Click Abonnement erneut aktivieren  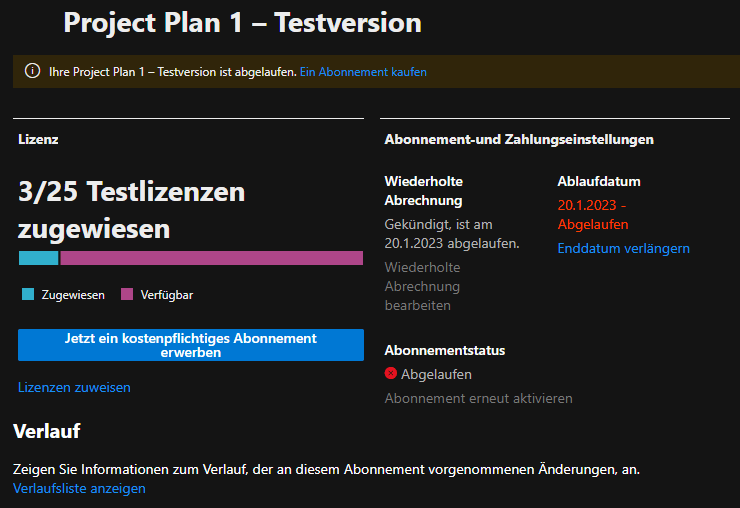479,398
